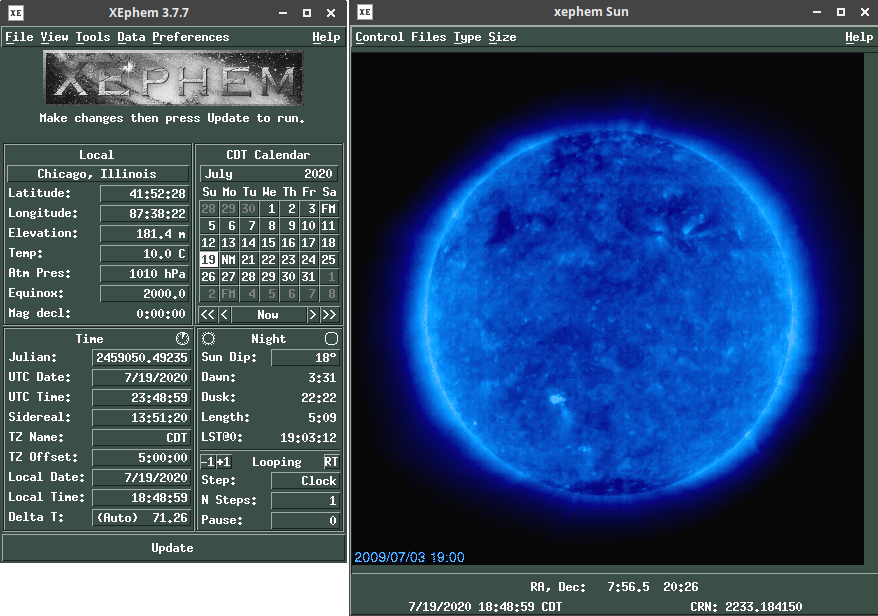The image size is (878, 616).
Task: Go back one year in calendar
Action: pyautogui.click(x=208, y=314)
